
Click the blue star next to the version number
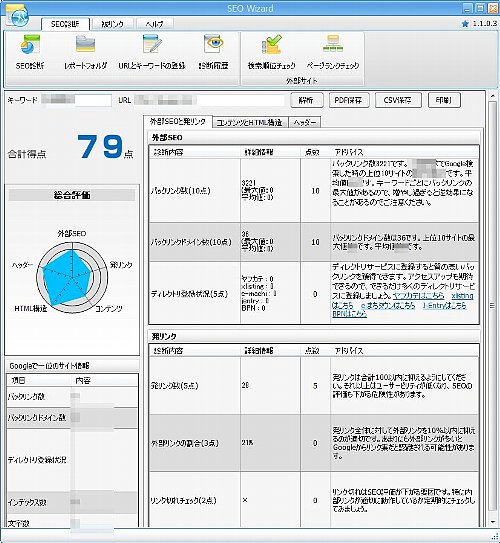coord(465,24)
